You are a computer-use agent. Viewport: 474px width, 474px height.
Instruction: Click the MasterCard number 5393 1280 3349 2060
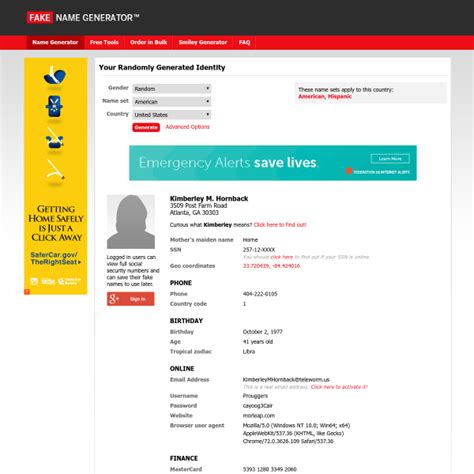269,469
